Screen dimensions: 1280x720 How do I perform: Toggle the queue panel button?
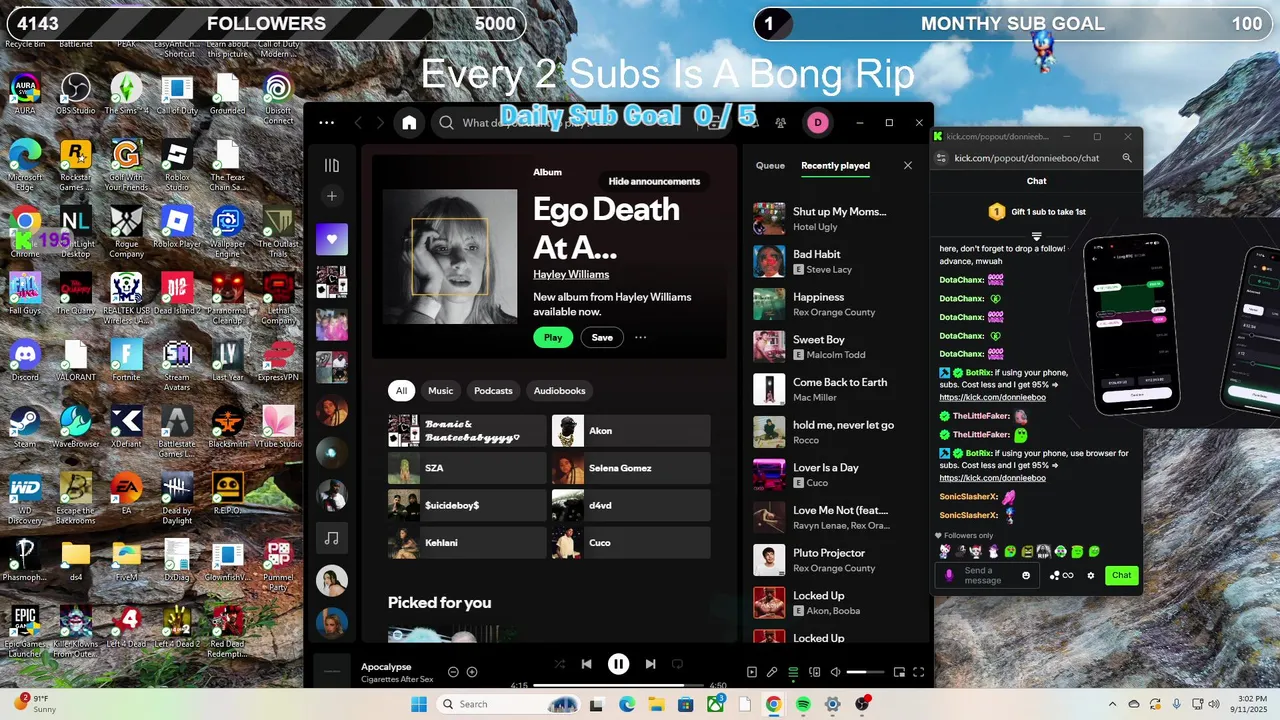pyautogui.click(x=793, y=672)
